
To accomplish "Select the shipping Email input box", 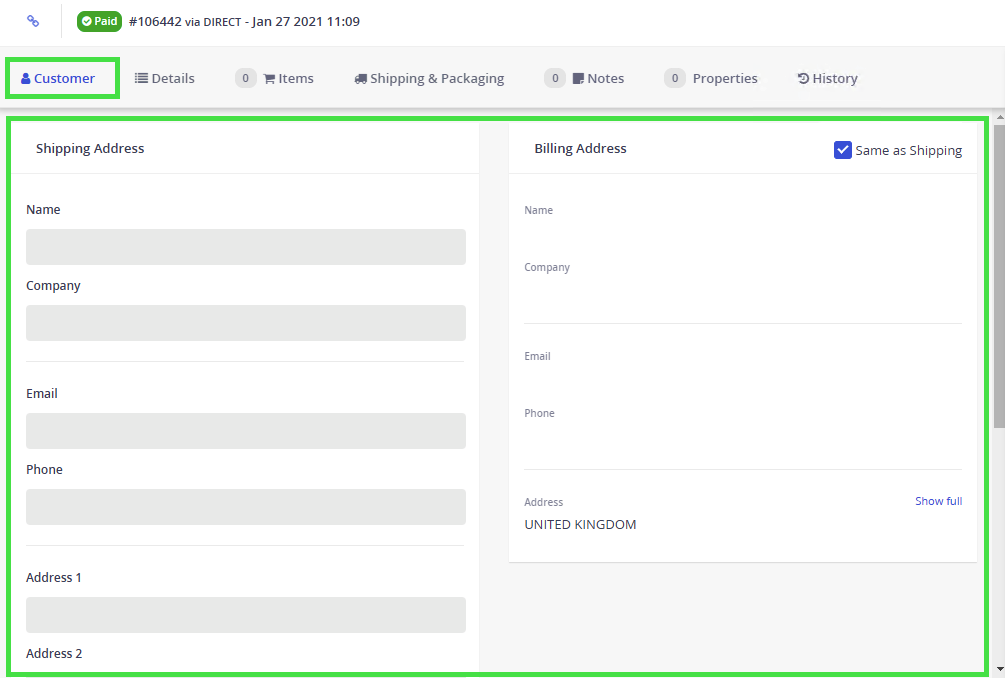I will coord(245,431).
